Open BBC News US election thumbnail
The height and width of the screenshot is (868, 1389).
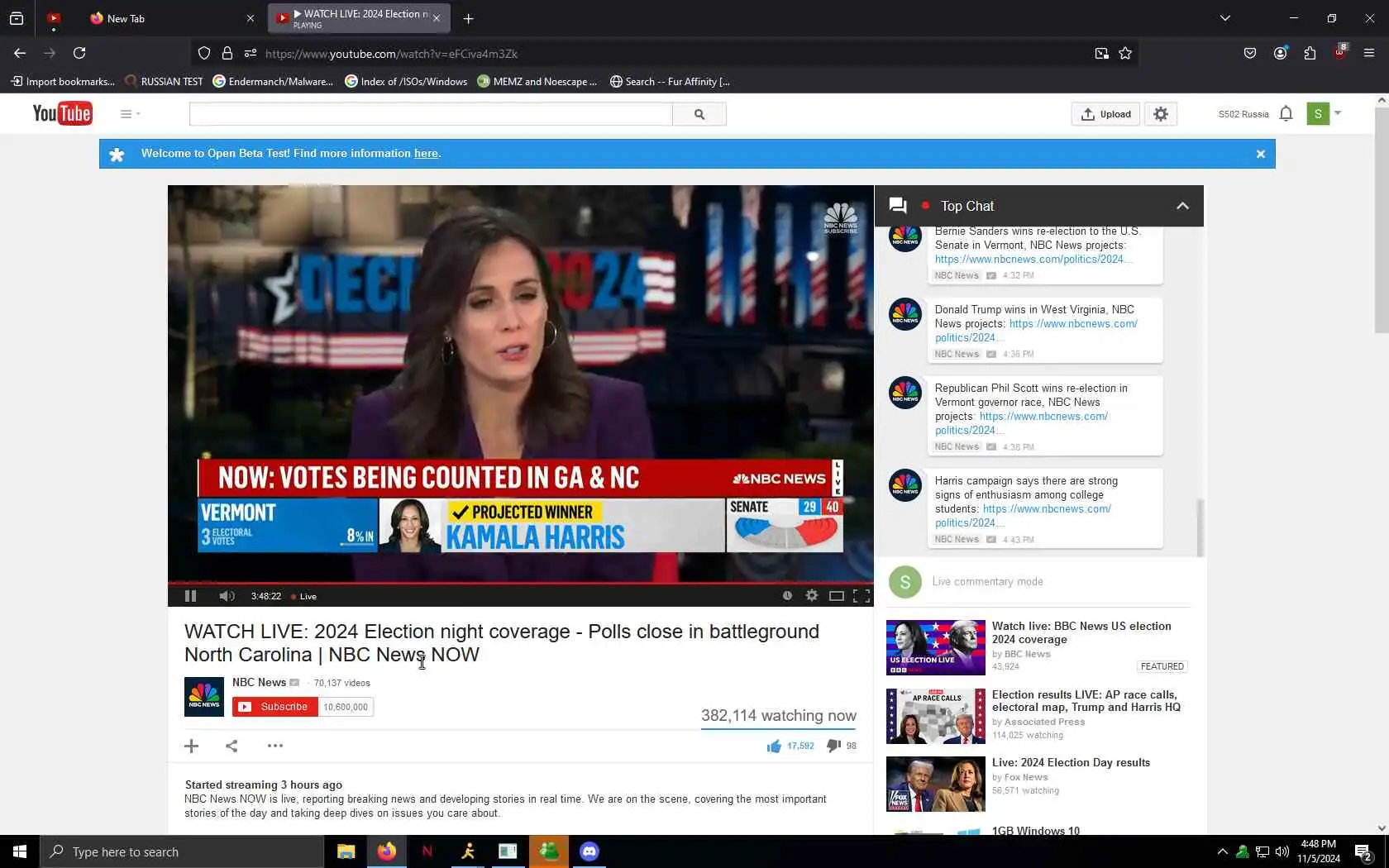(x=936, y=647)
